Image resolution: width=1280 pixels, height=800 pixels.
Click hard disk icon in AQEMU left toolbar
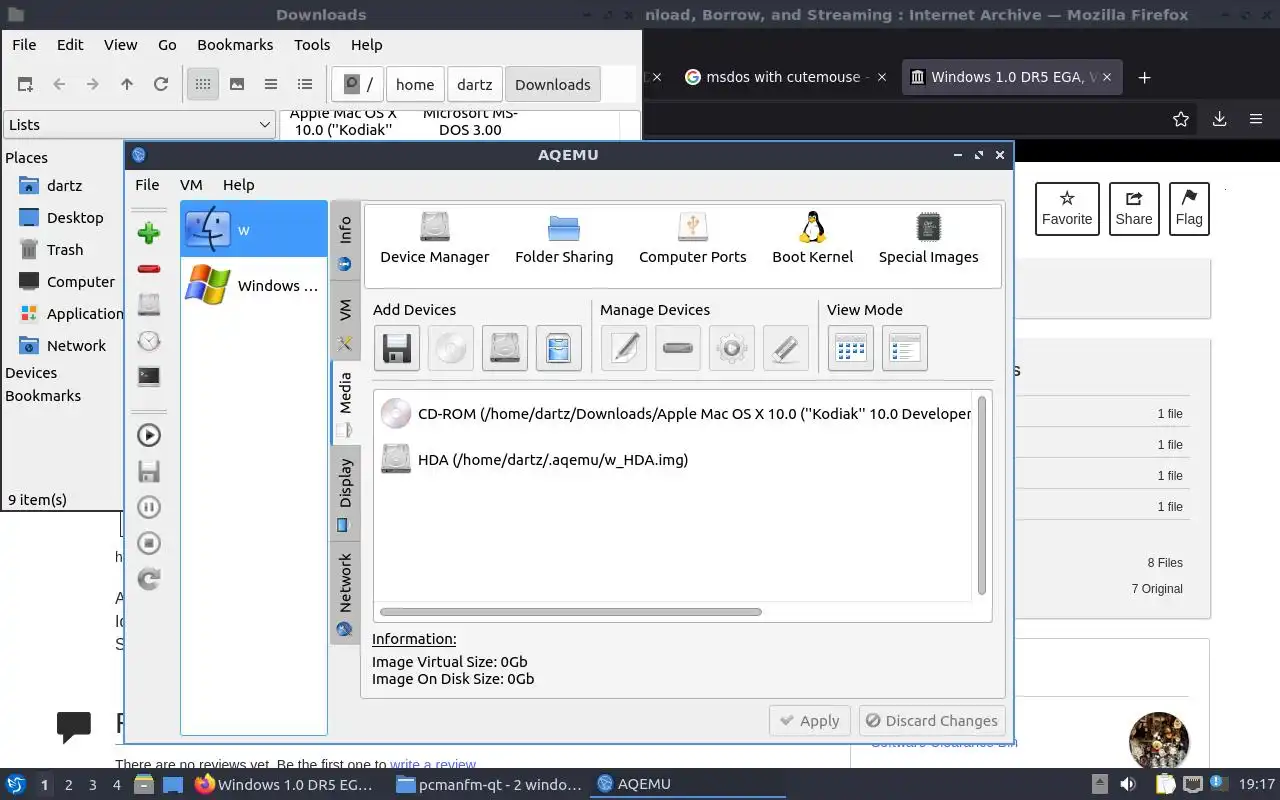tap(149, 305)
